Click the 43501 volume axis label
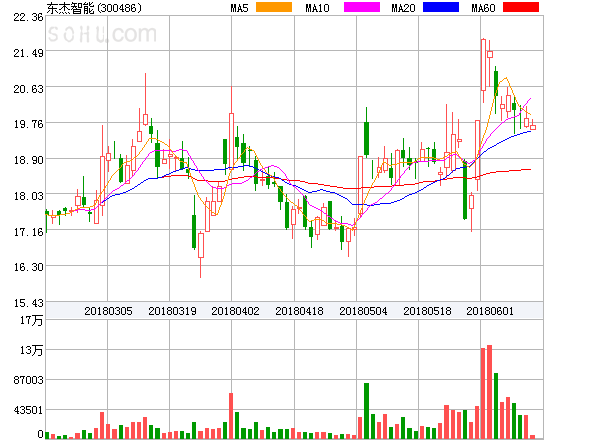600x440 pixels. pos(28,410)
